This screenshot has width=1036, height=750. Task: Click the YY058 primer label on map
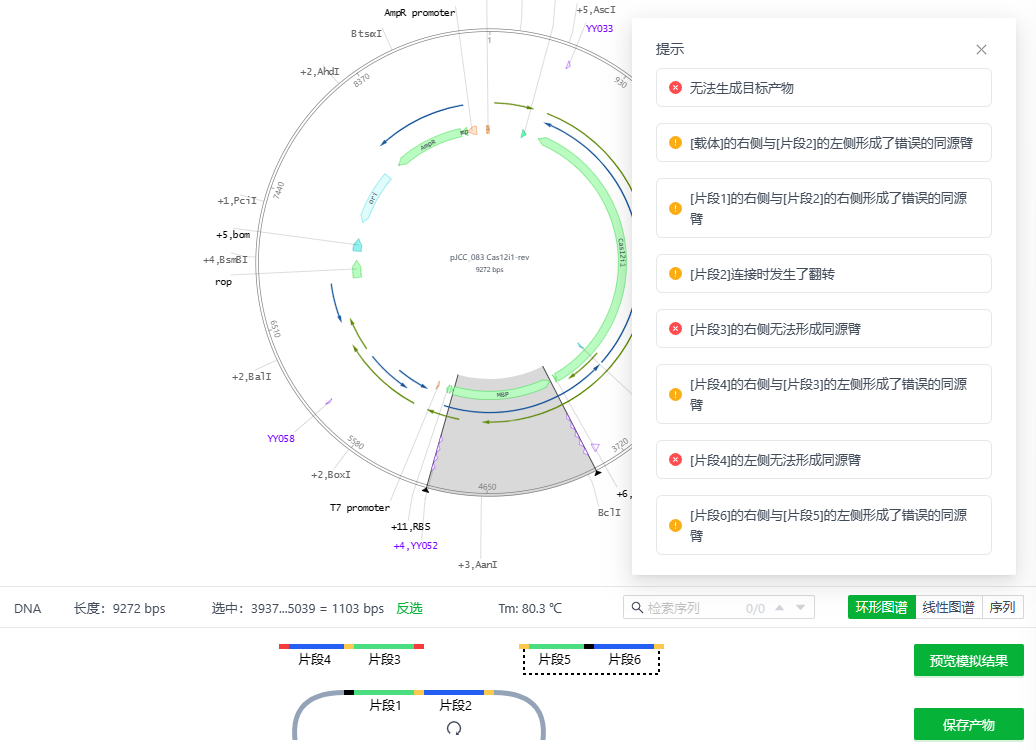coord(281,439)
